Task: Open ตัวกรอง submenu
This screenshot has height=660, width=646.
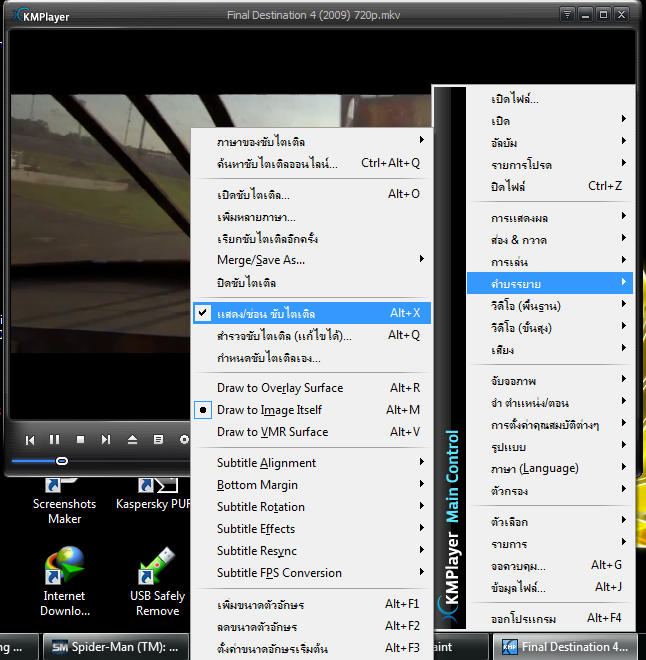Action: tap(550, 490)
